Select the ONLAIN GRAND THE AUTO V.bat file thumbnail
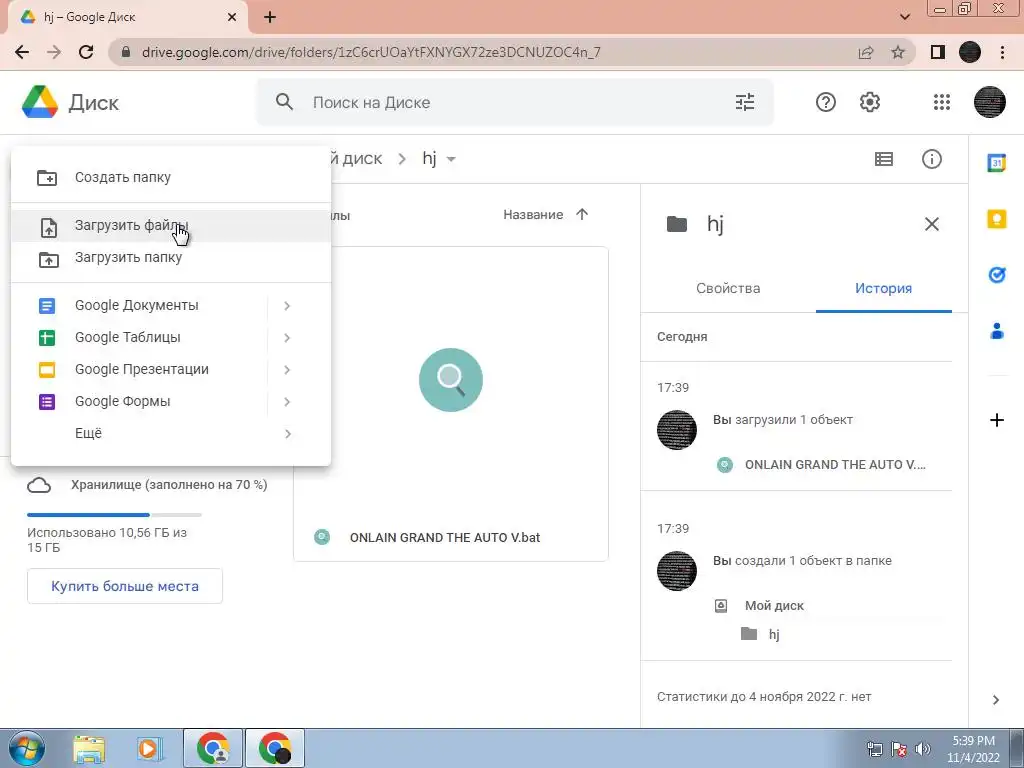 pyautogui.click(x=451, y=380)
